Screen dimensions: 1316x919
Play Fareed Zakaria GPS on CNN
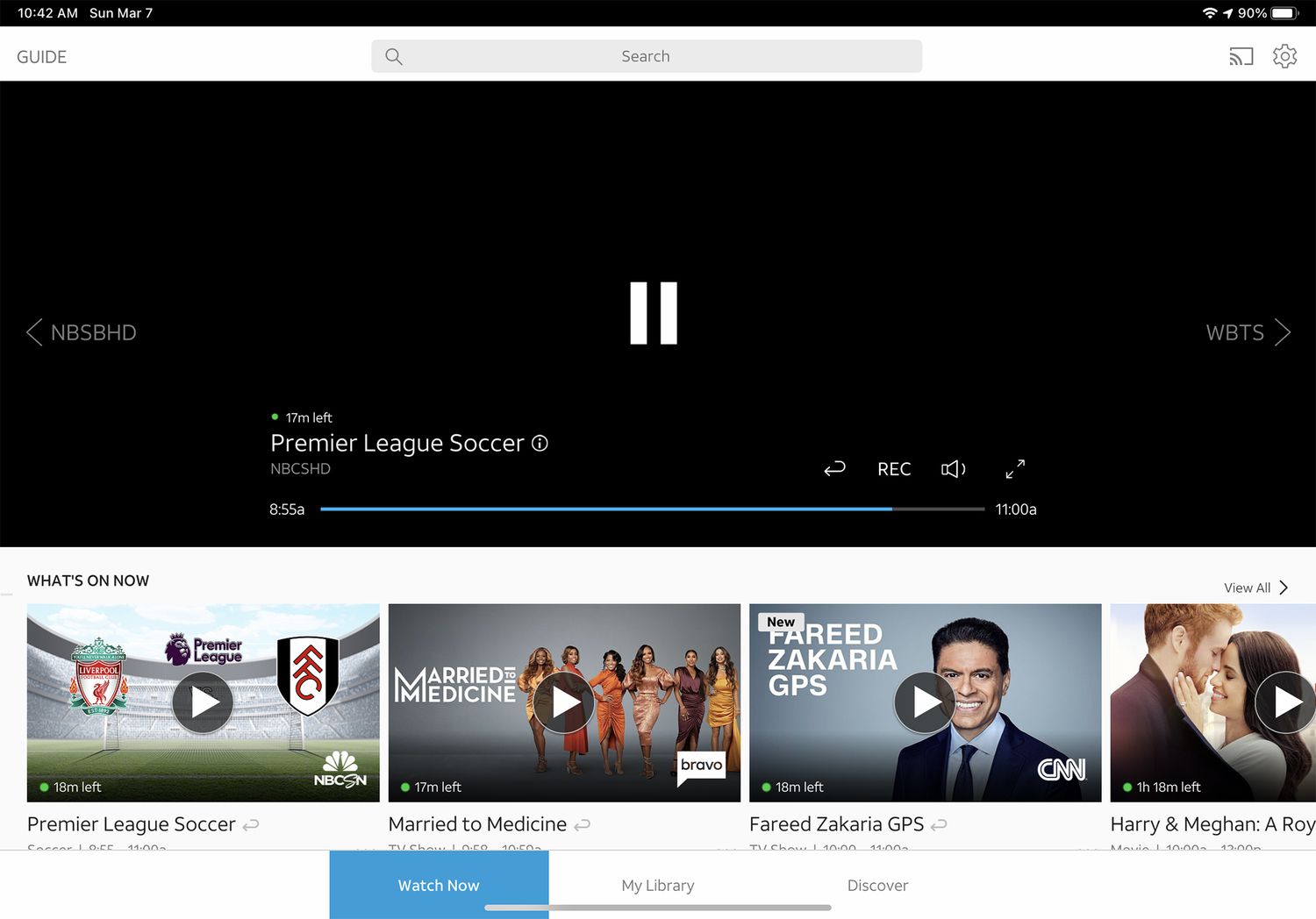[925, 702]
